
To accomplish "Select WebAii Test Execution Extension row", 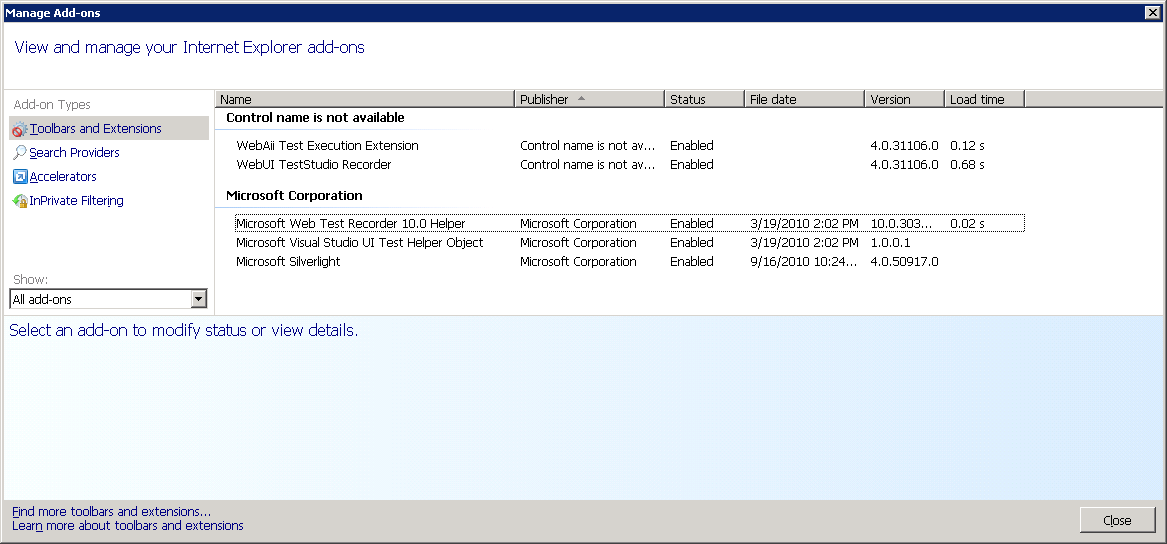I will click(x=629, y=145).
